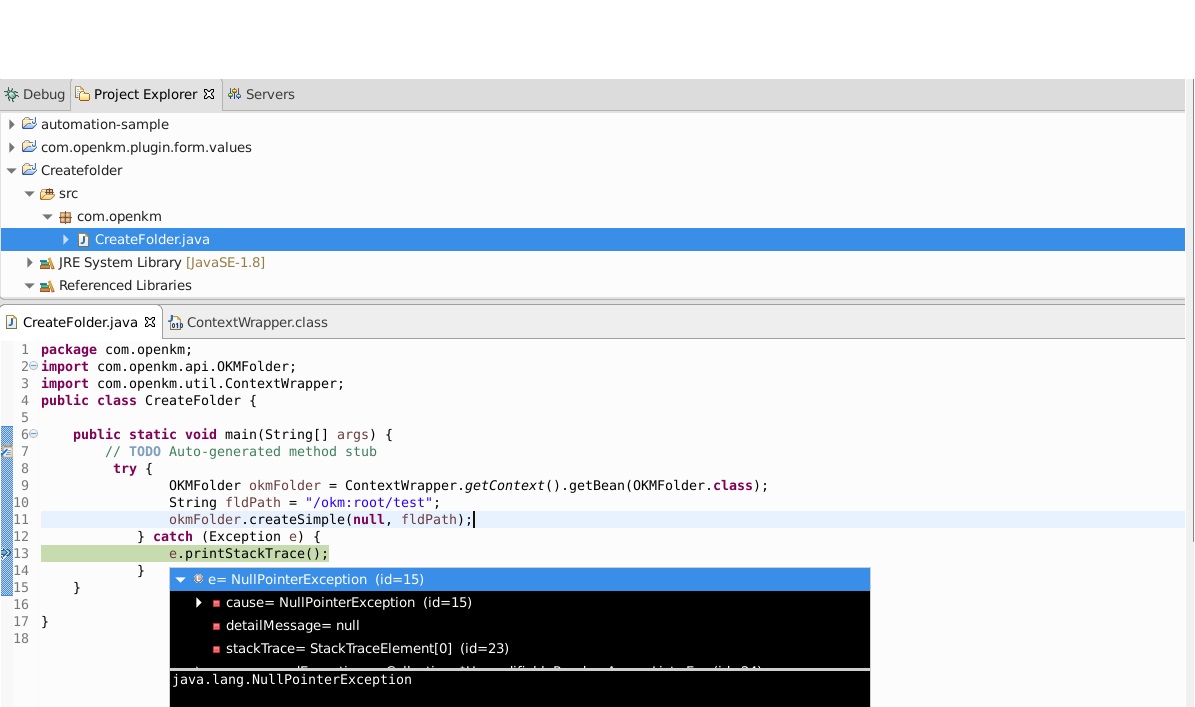1195x707 pixels.
Task: Click the task marker on line 7
Action: (6, 451)
